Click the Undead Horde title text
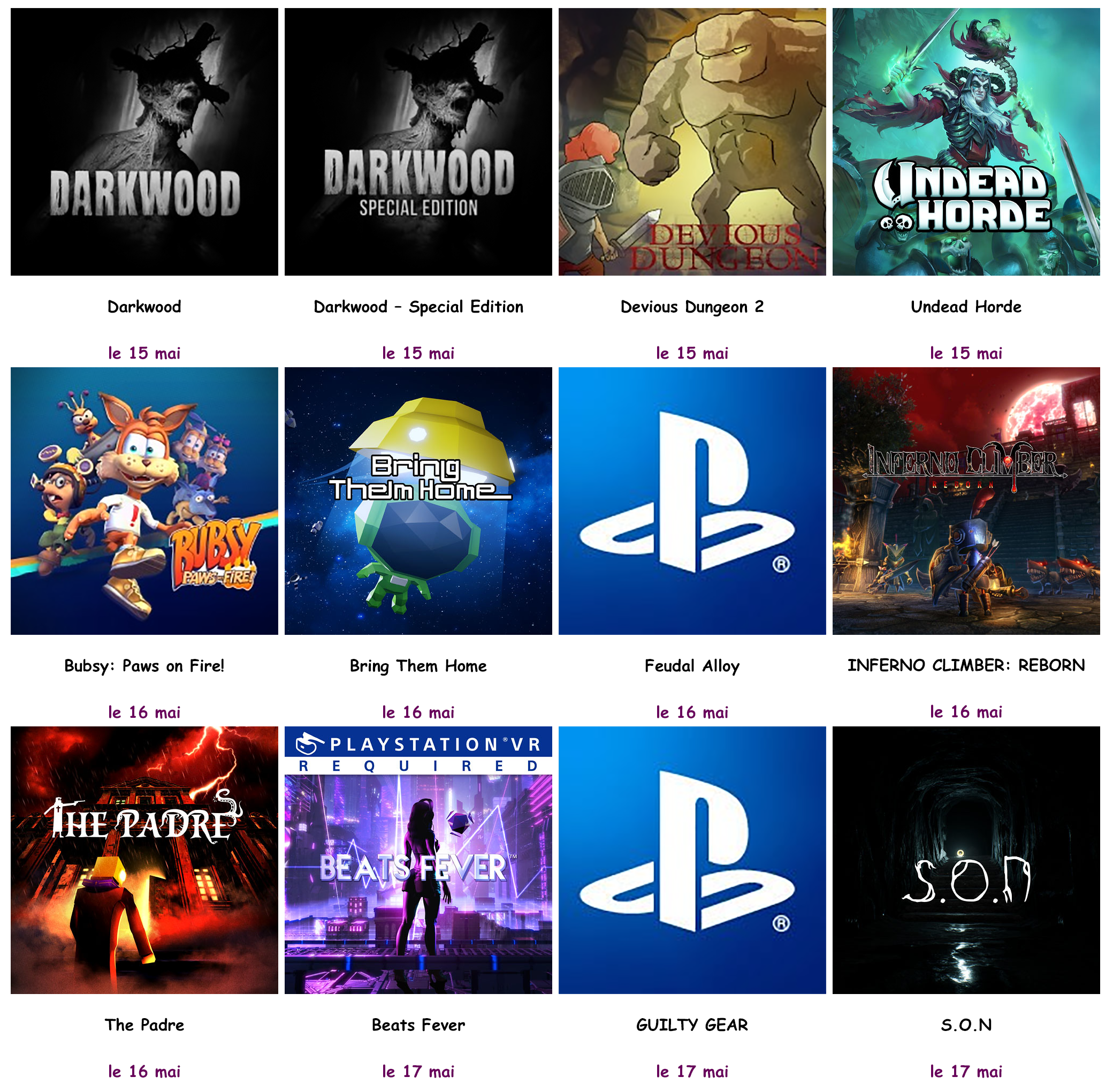Screen dimensions: 1113x1092 pyautogui.click(x=966, y=307)
